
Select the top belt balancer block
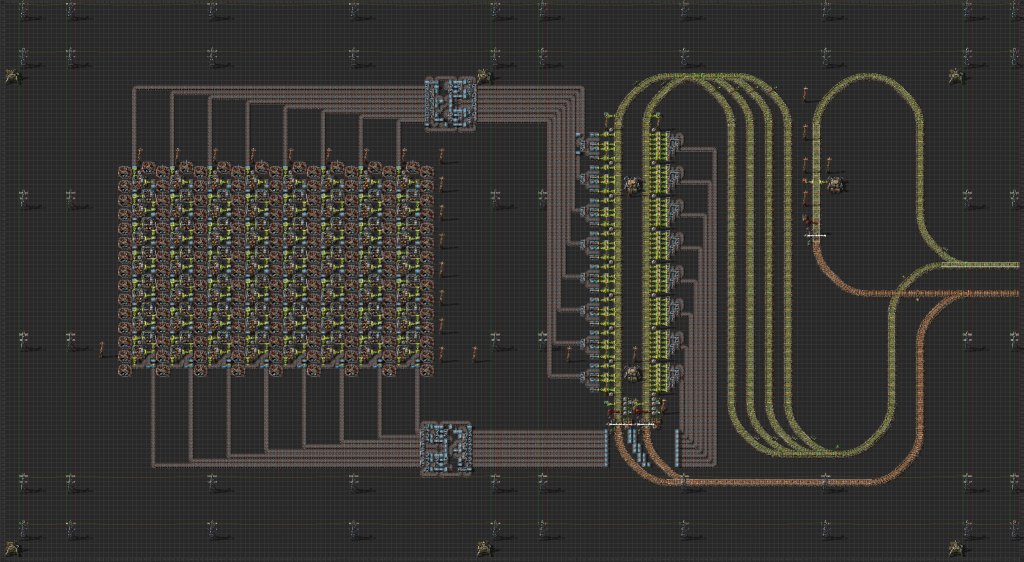click(451, 103)
